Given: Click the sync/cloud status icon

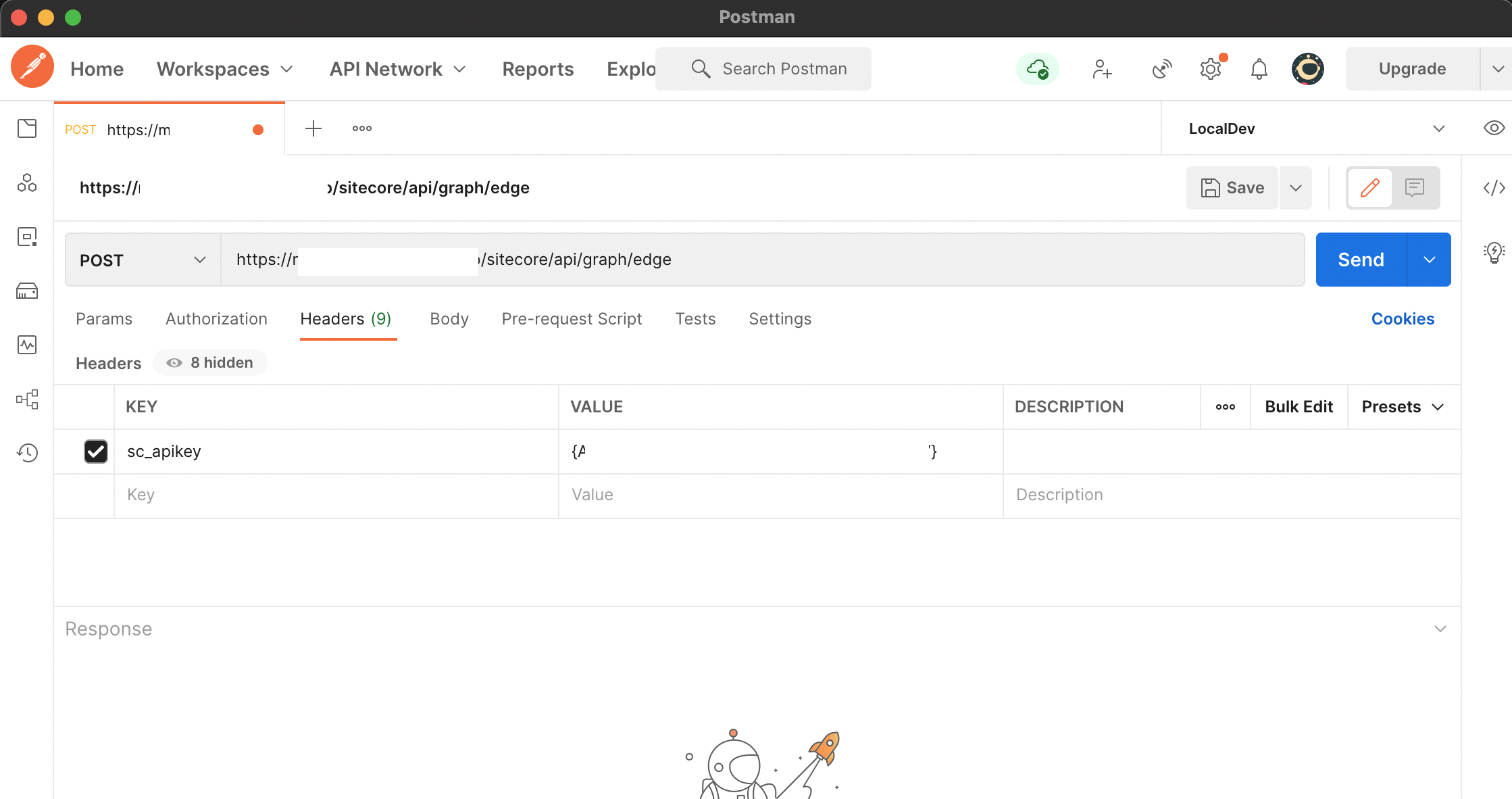Looking at the screenshot, I should pos(1038,68).
